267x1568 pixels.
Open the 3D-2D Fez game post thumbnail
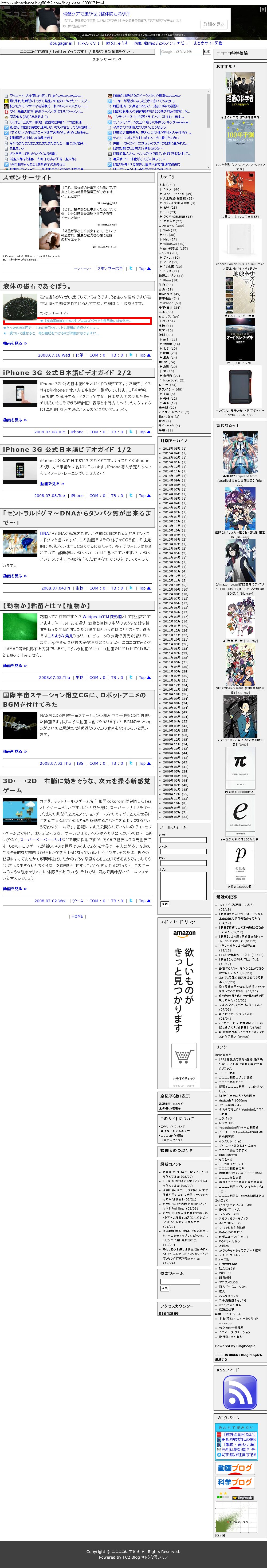pos(19,811)
